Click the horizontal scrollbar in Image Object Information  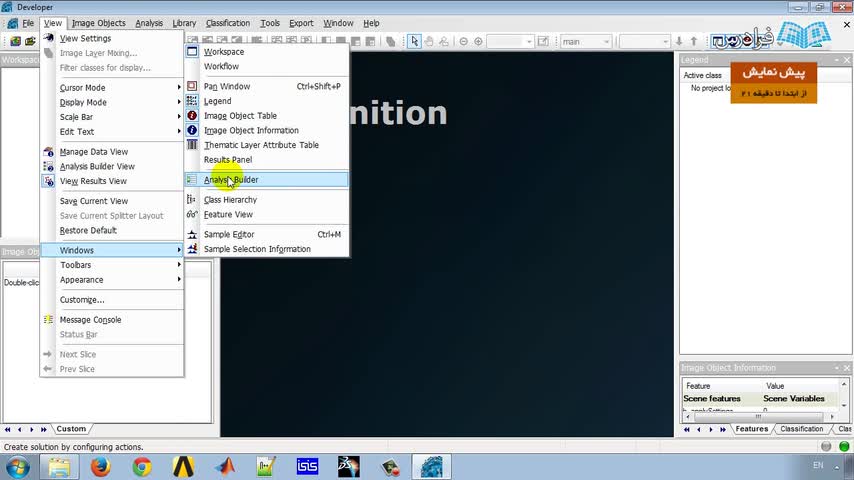pos(759,417)
